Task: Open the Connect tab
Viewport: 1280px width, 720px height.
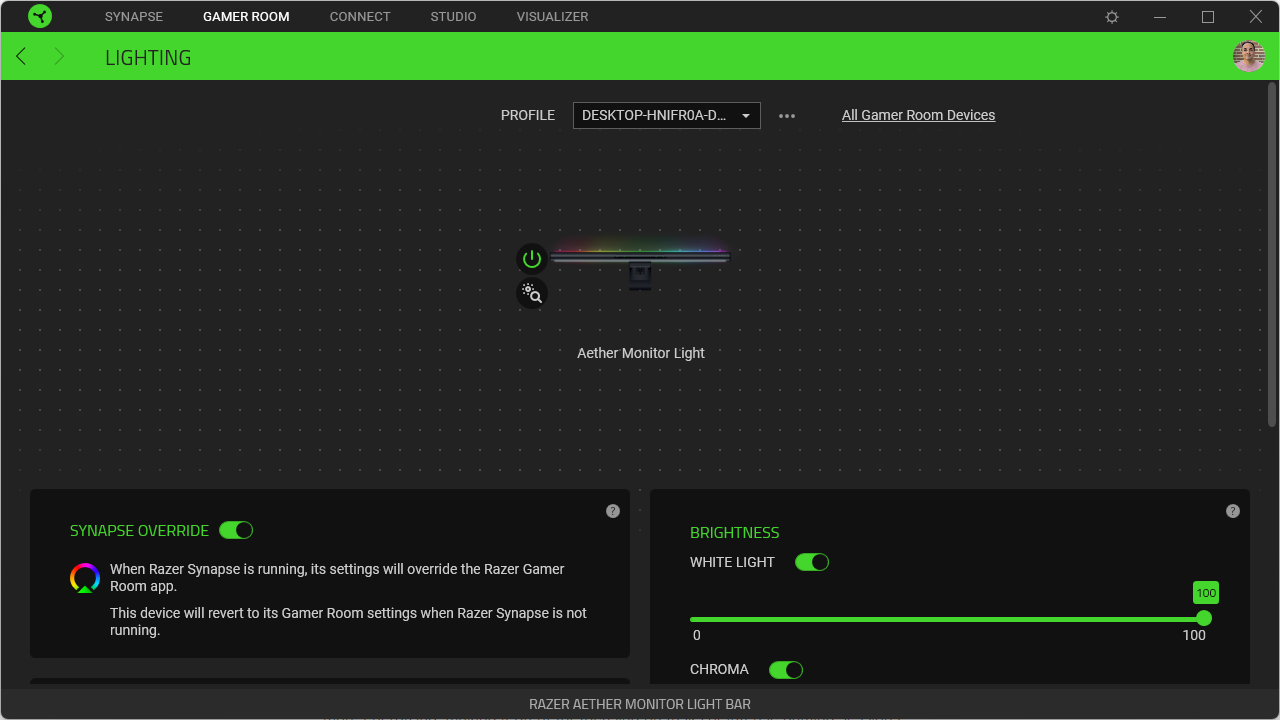Action: (360, 17)
